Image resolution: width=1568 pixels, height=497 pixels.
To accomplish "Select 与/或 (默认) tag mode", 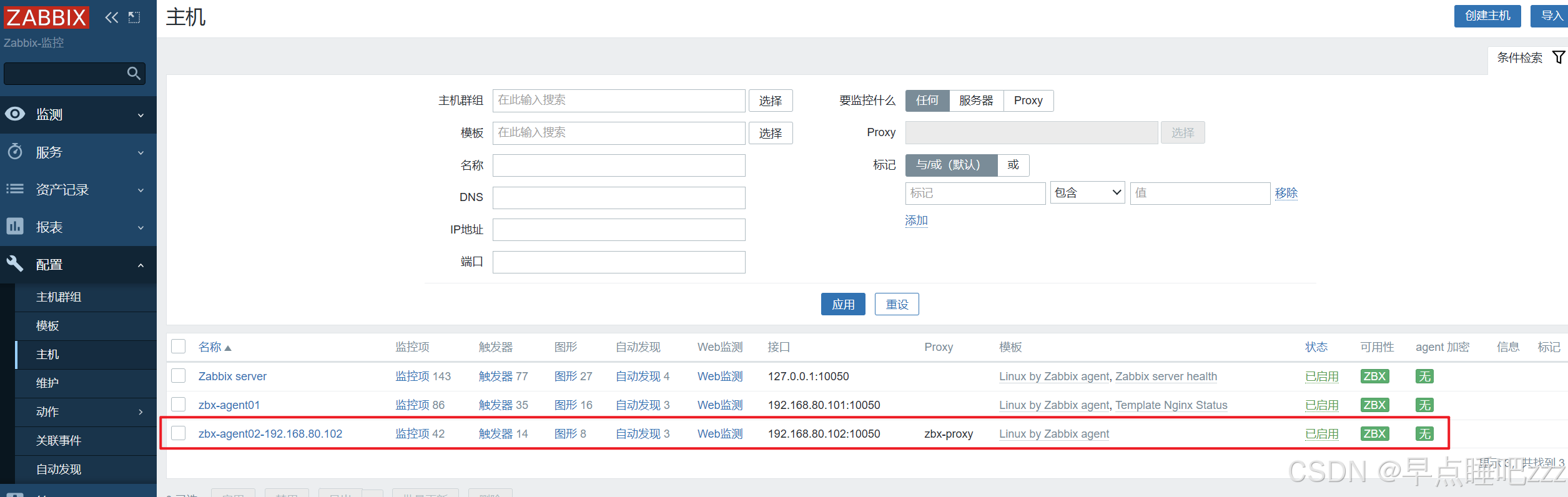I will 951,165.
